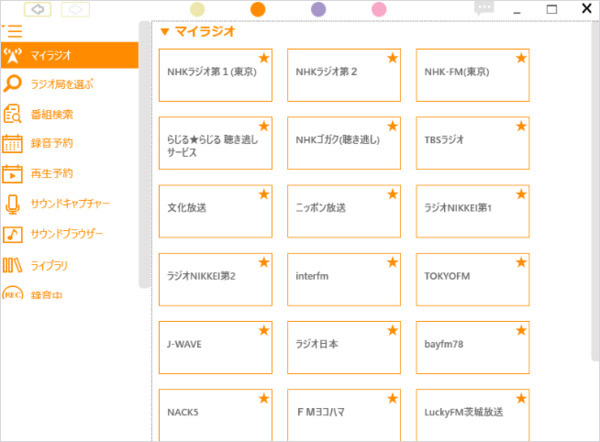Toggle favorite star on FMヨコハマ
The height and width of the screenshot is (442, 600).
pyautogui.click(x=393, y=399)
